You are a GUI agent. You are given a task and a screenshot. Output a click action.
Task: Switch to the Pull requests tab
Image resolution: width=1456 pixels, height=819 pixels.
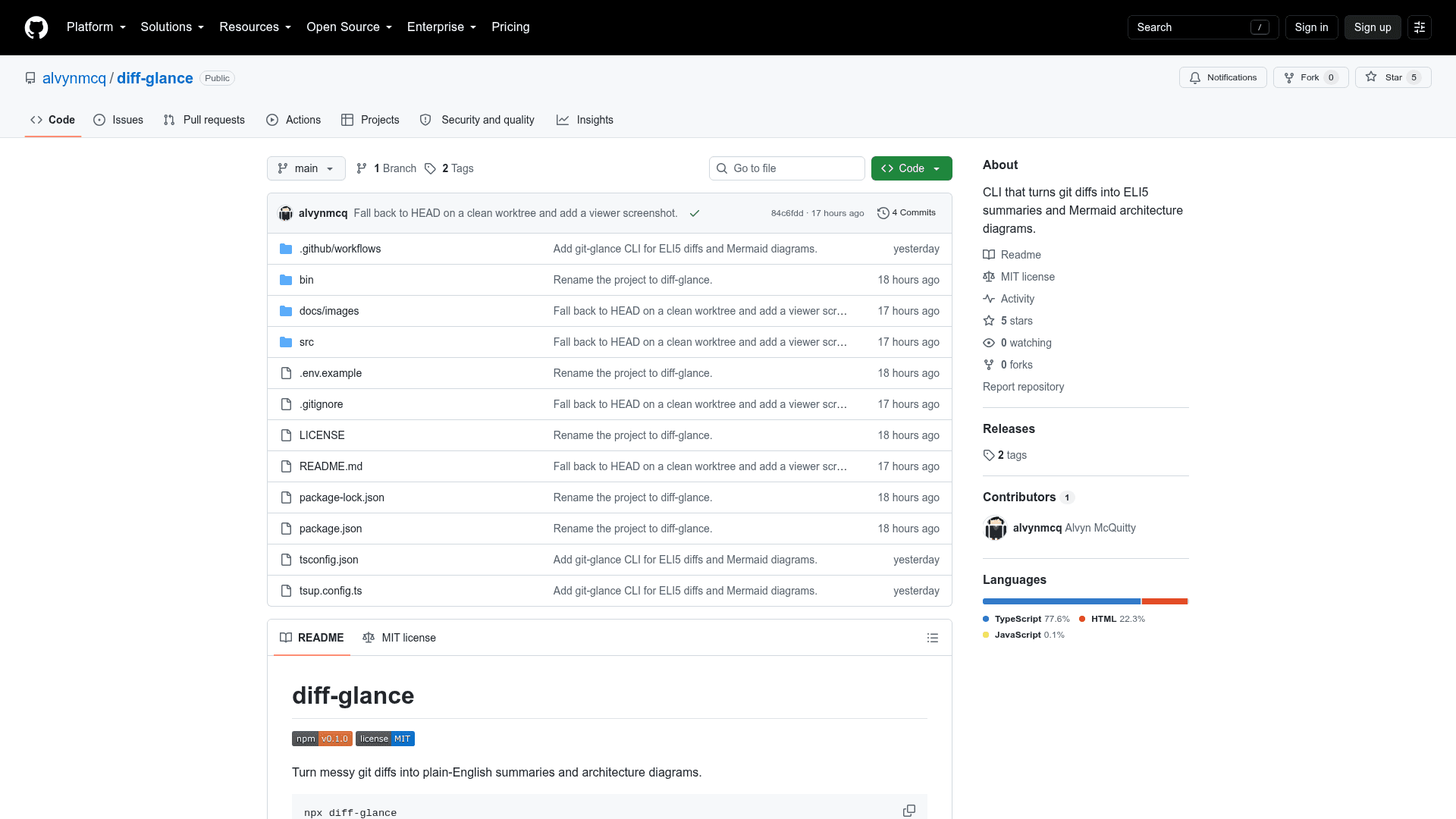[x=204, y=120]
